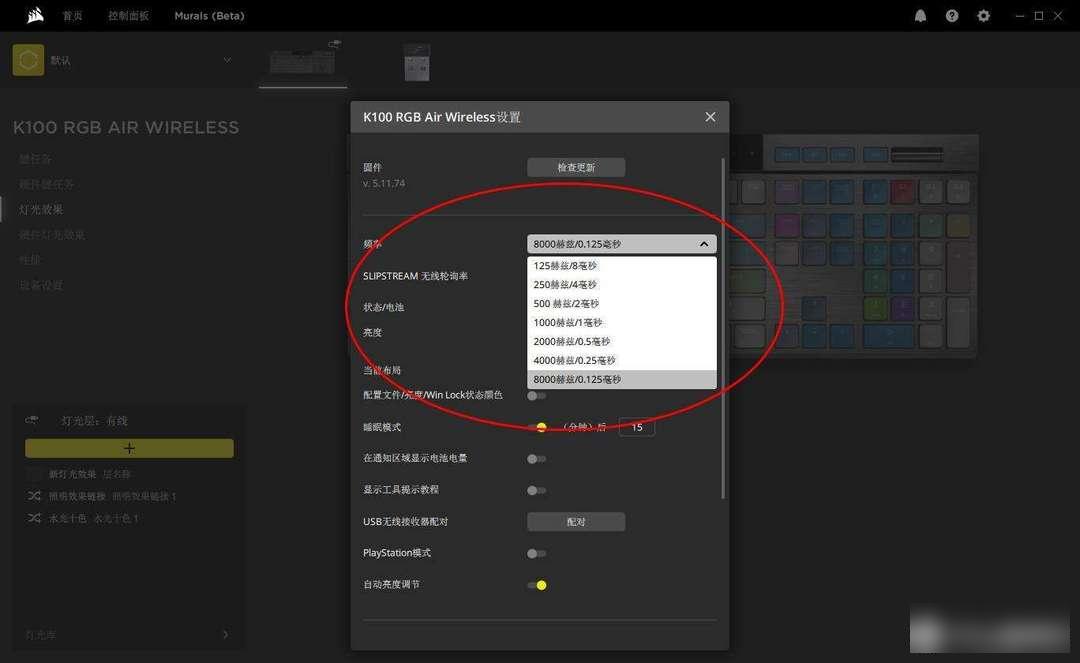Open 控制面板 tab
This screenshot has height=663, width=1080.
pyautogui.click(x=128, y=16)
